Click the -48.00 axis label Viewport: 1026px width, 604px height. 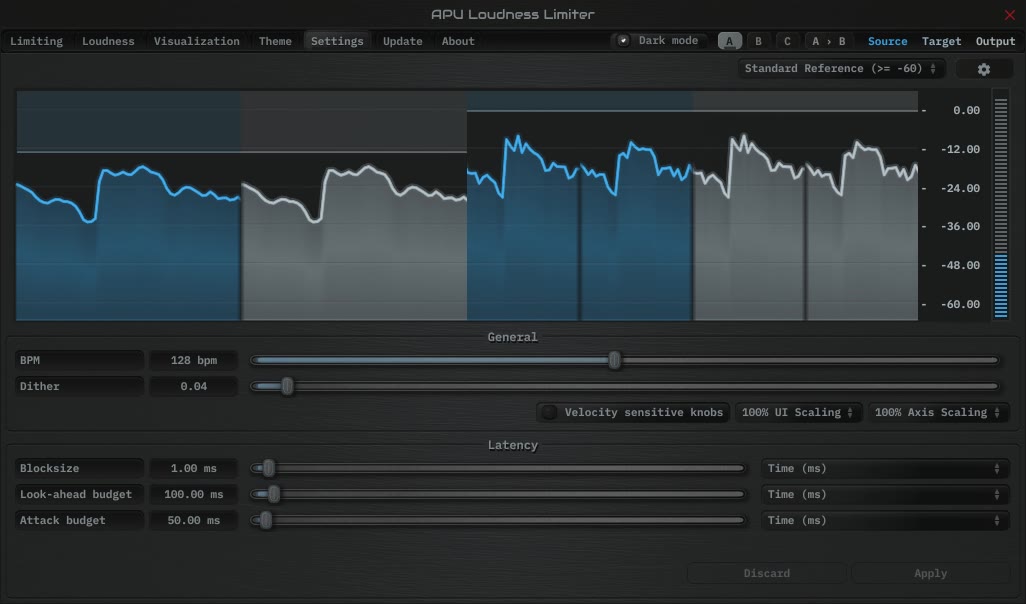(960, 266)
